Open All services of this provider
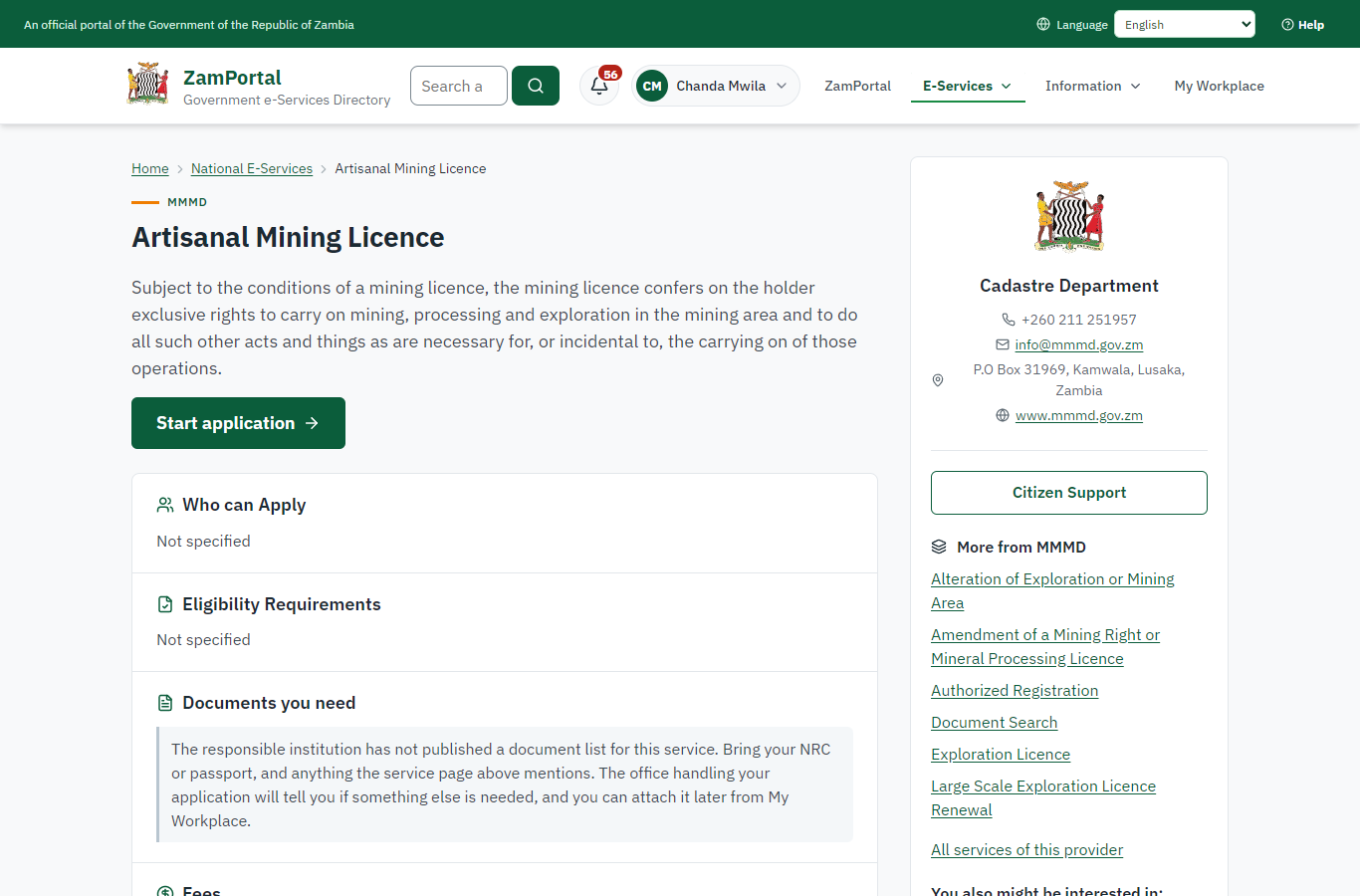Image resolution: width=1360 pixels, height=896 pixels. click(x=1026, y=849)
